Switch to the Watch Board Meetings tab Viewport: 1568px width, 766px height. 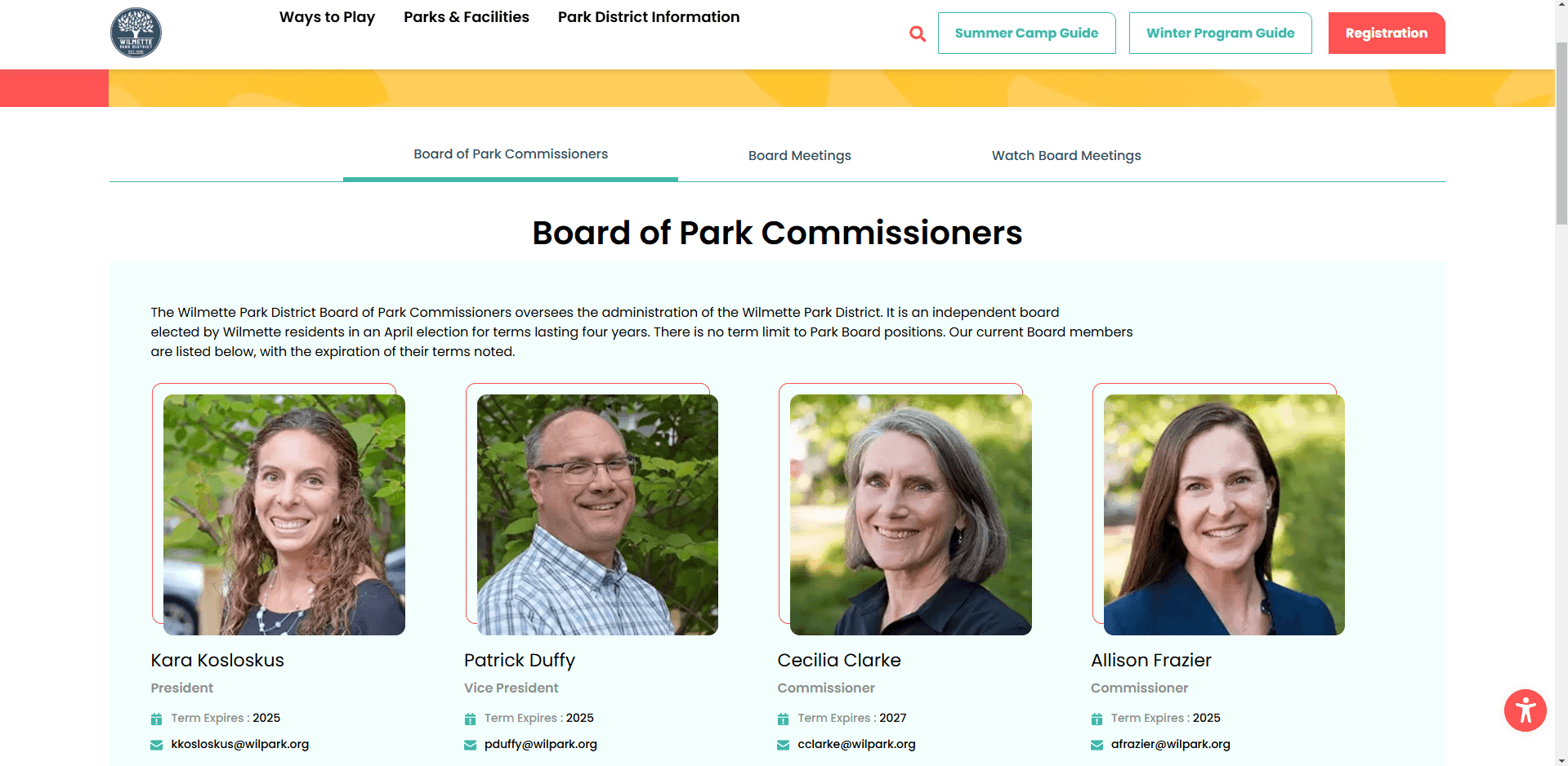coord(1066,155)
